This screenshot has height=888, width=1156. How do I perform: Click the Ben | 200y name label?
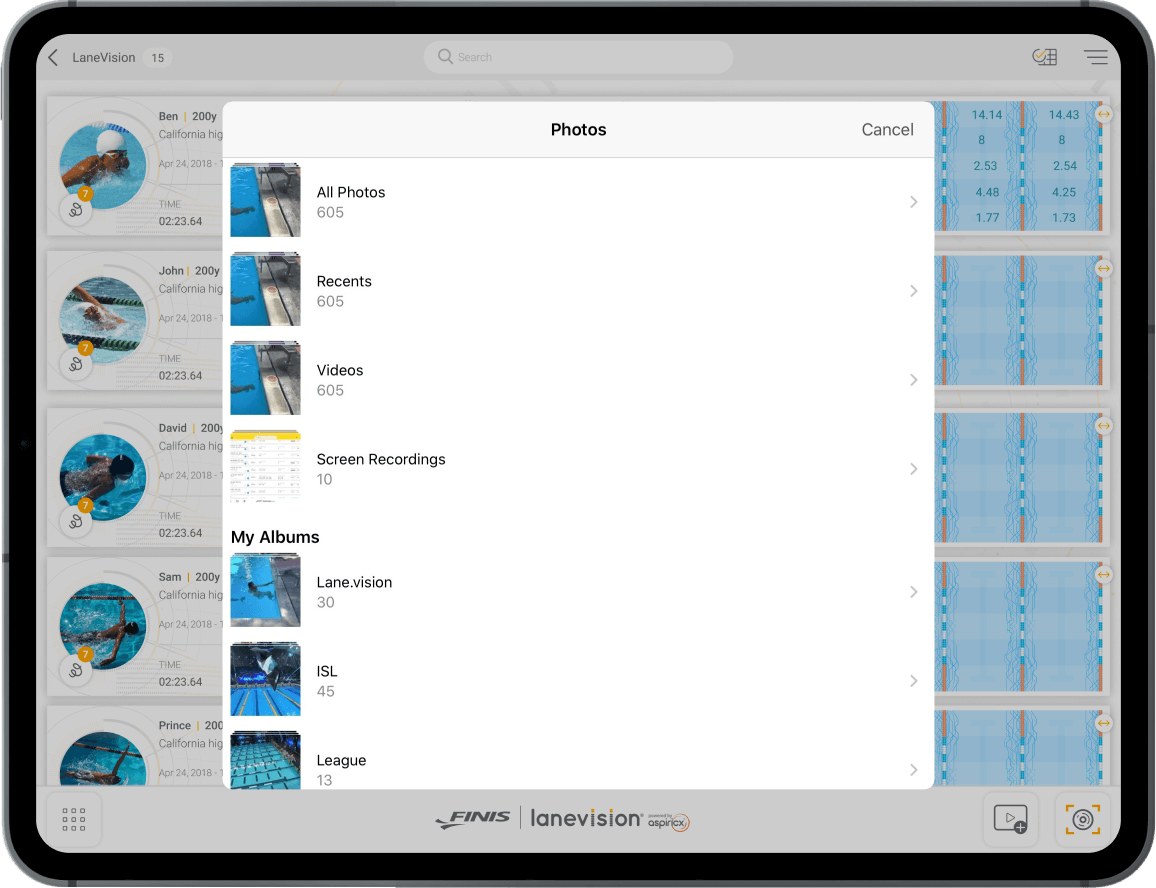coord(187,117)
